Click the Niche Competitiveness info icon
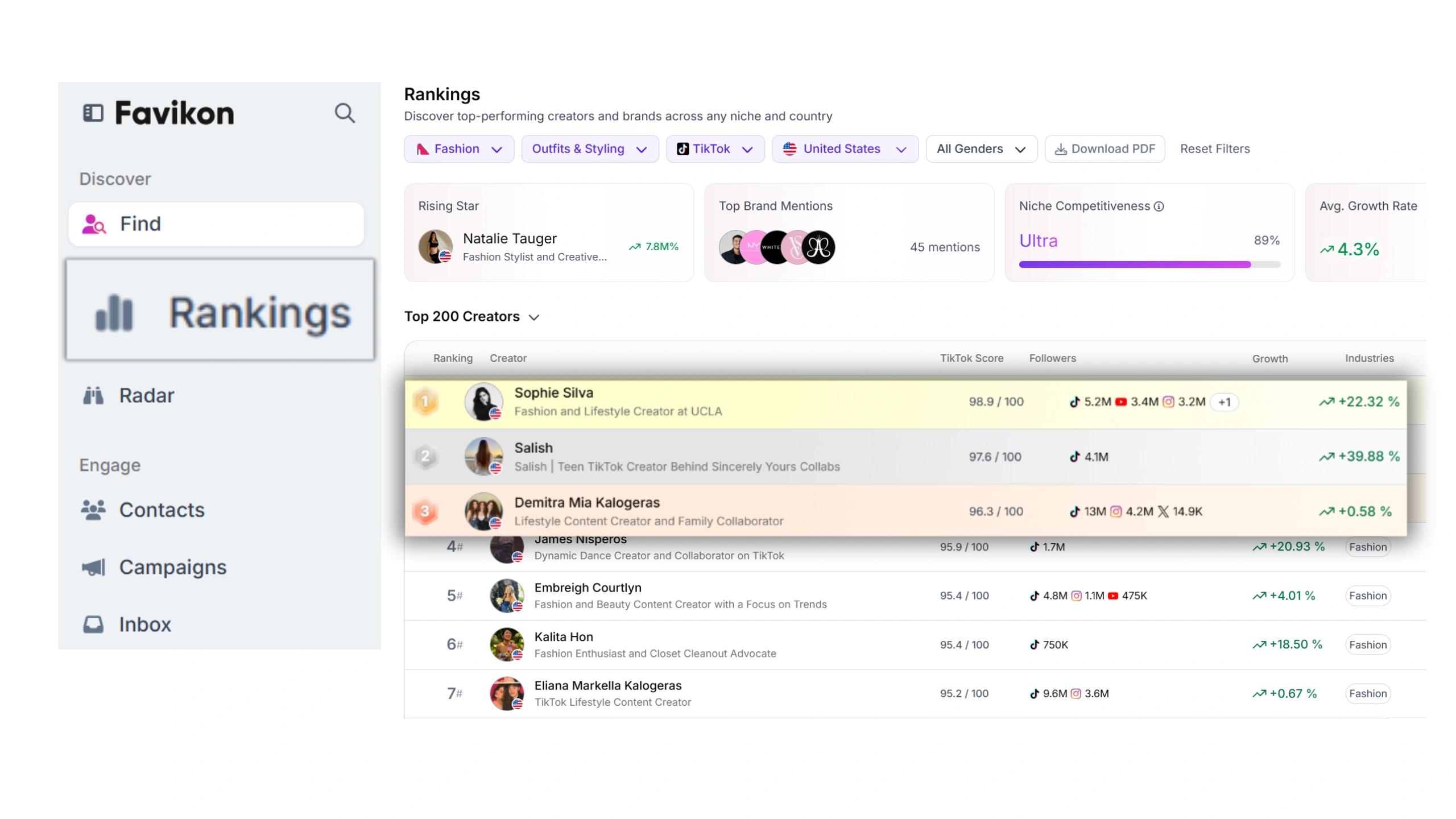 pyautogui.click(x=1159, y=206)
